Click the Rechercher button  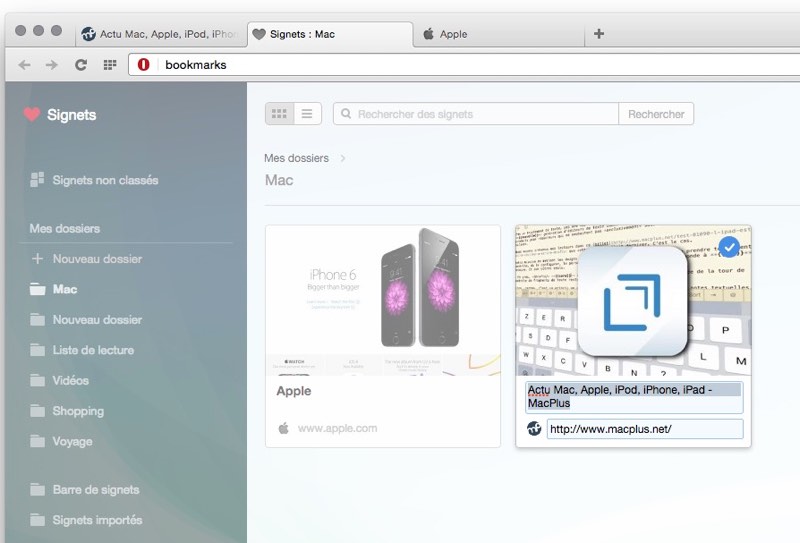click(656, 114)
